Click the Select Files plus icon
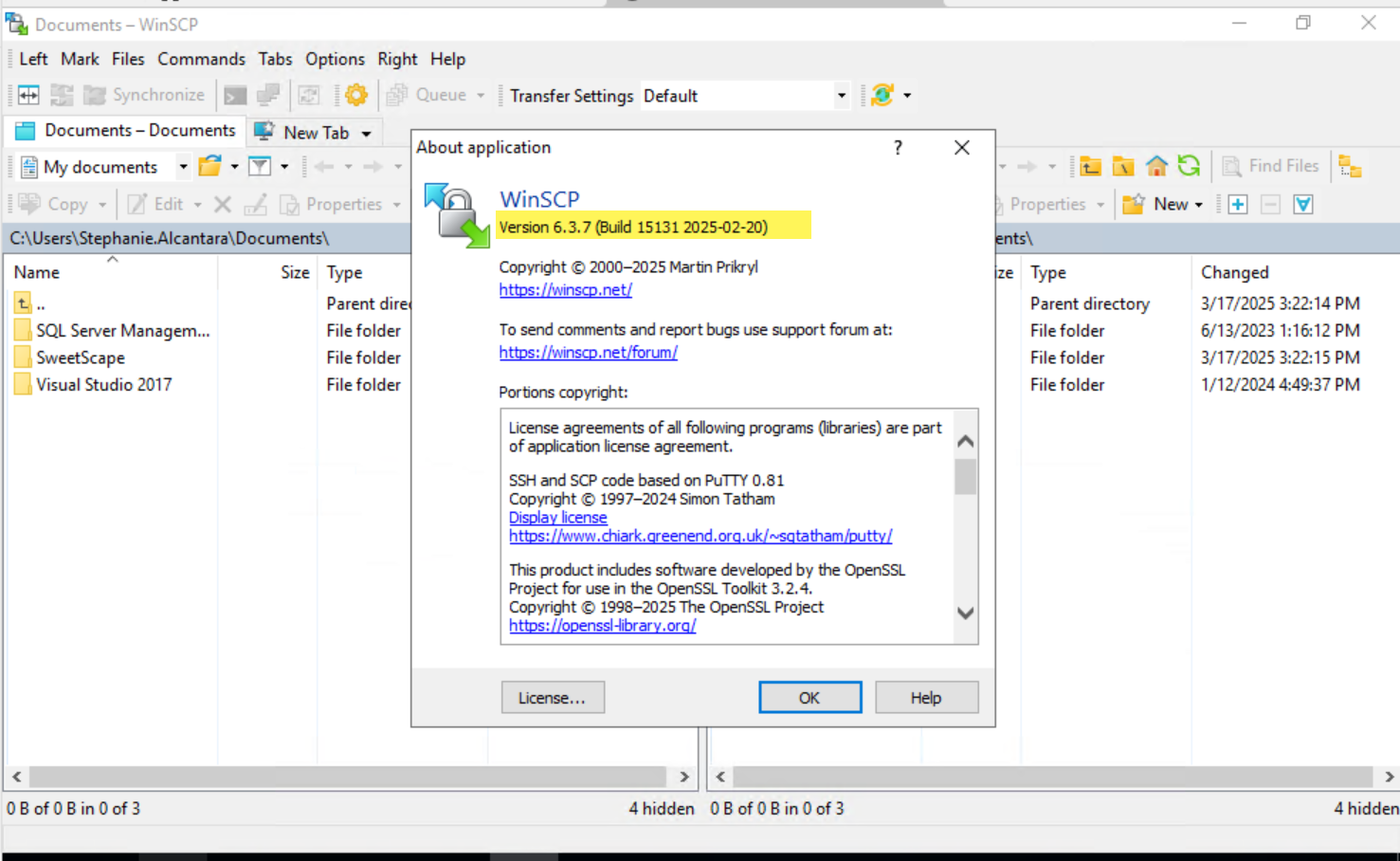This screenshot has height=861, width=1400. point(1238,204)
